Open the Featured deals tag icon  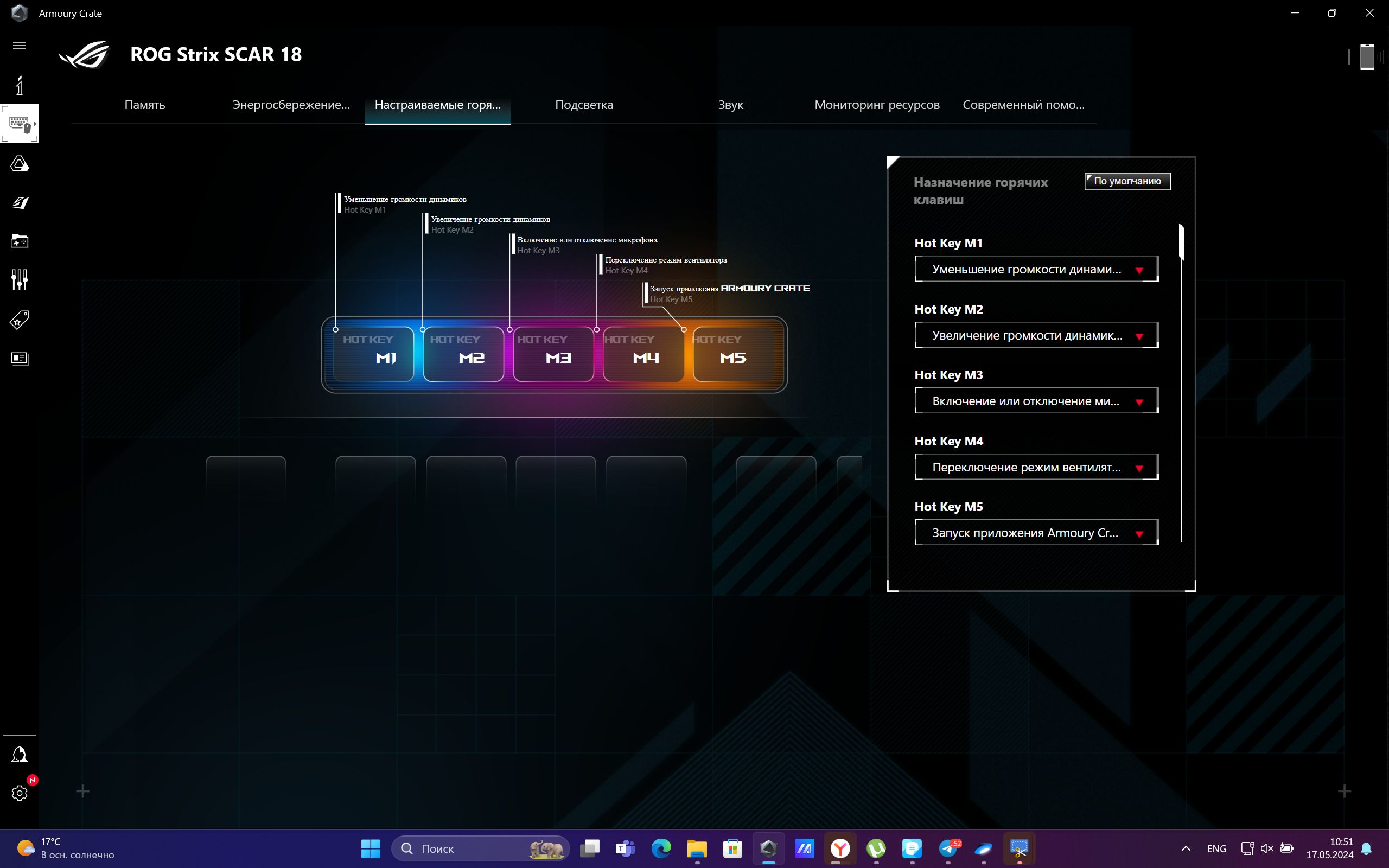pos(20,319)
